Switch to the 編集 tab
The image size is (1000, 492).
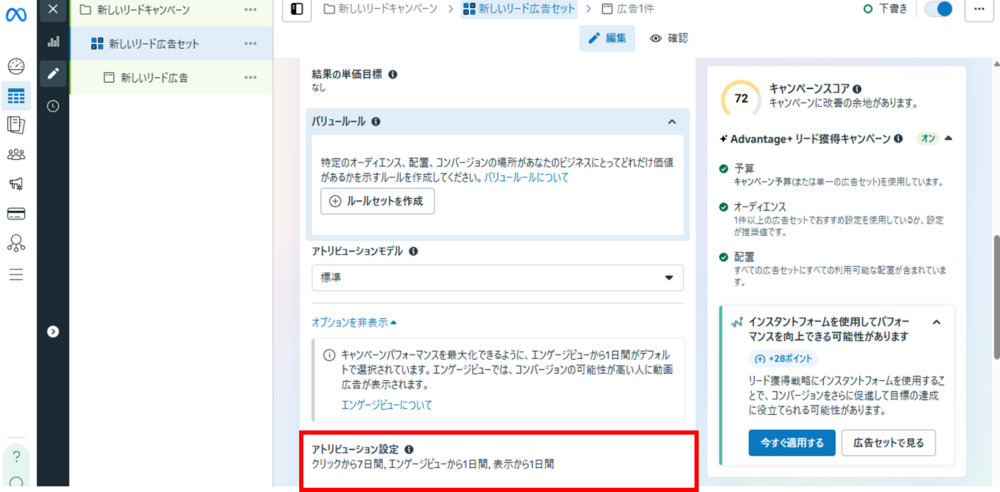click(x=607, y=38)
